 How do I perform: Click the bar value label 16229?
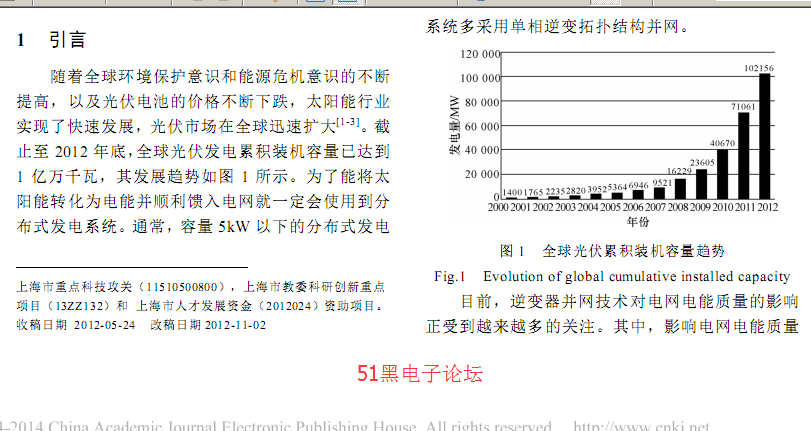pyautogui.click(x=679, y=171)
